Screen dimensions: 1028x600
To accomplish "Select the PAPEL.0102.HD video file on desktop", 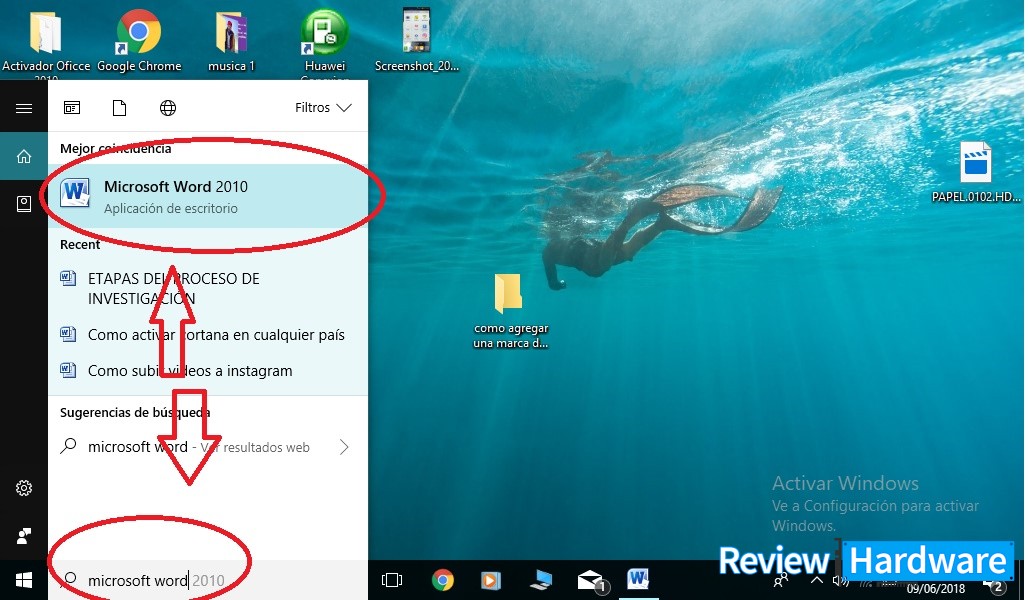I will coord(976,172).
